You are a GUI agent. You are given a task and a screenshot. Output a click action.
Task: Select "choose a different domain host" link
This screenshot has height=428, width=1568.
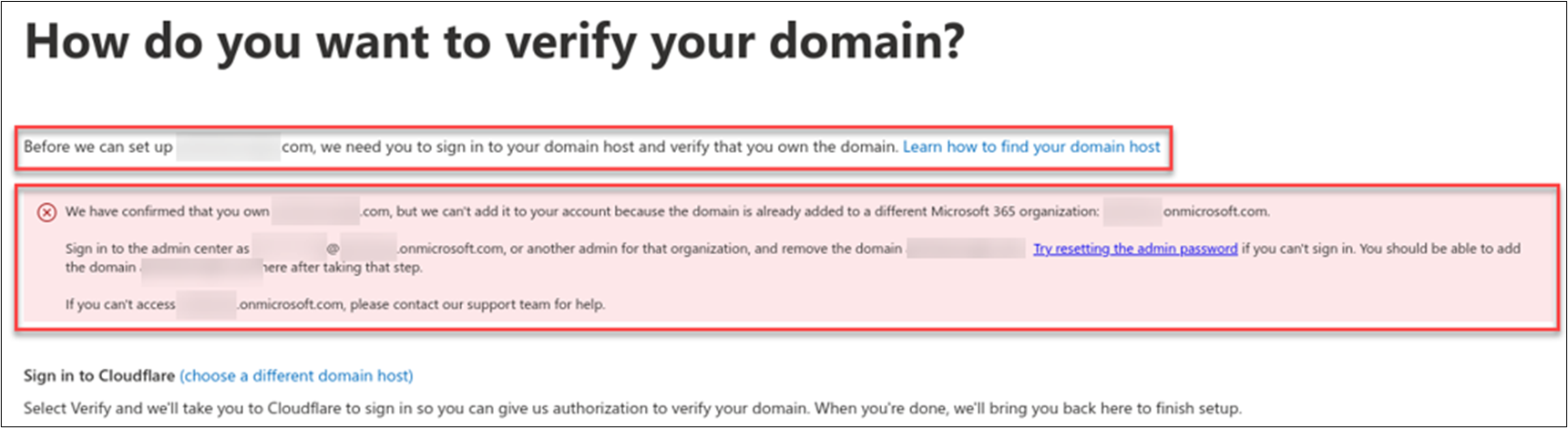point(296,375)
